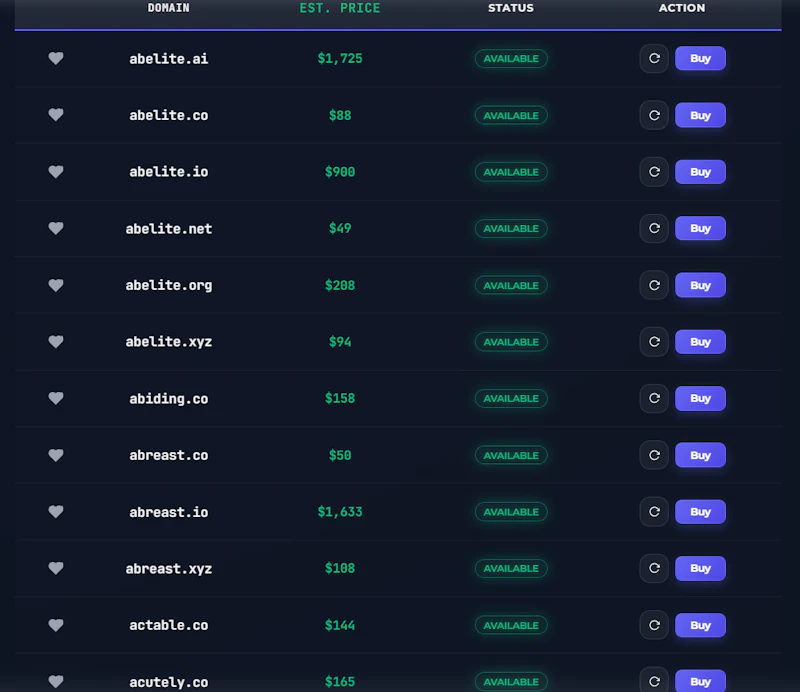Buy the abelite.co domain
This screenshot has width=800, height=692.
click(x=700, y=115)
